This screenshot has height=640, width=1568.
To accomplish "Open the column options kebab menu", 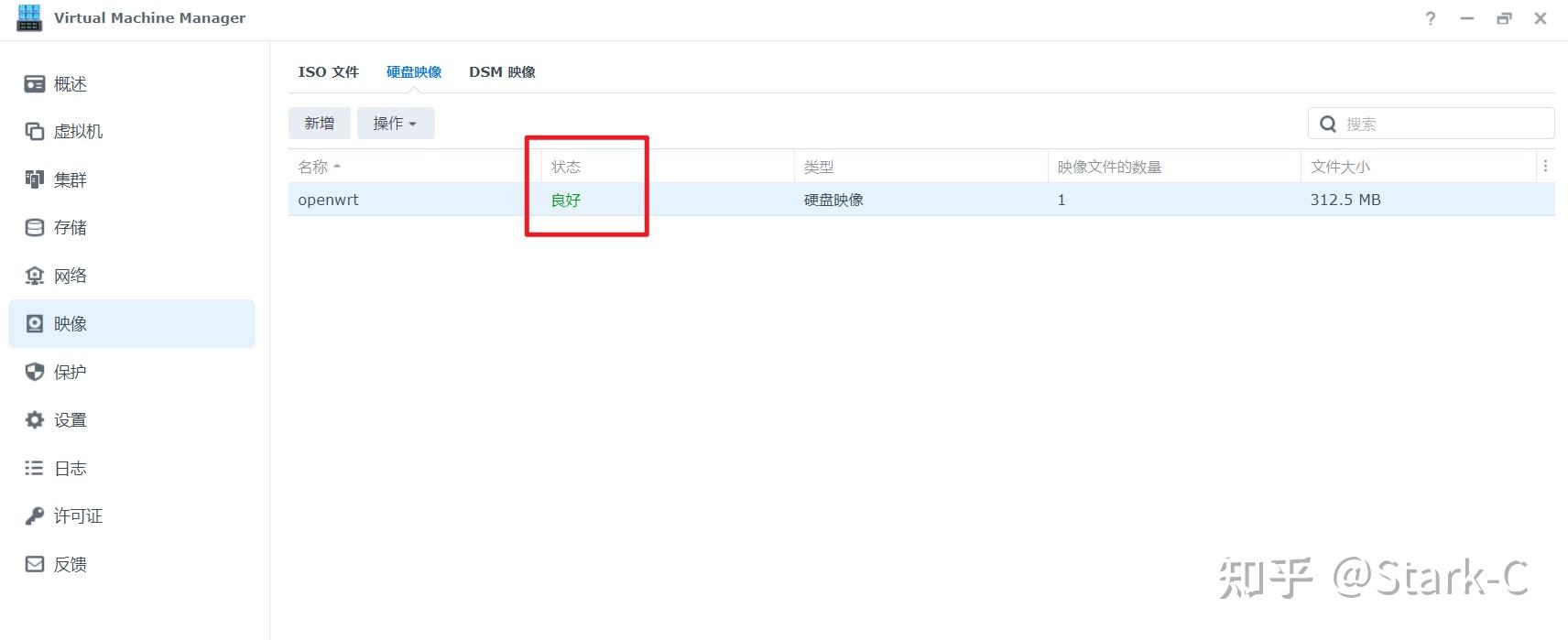I will 1545,167.
